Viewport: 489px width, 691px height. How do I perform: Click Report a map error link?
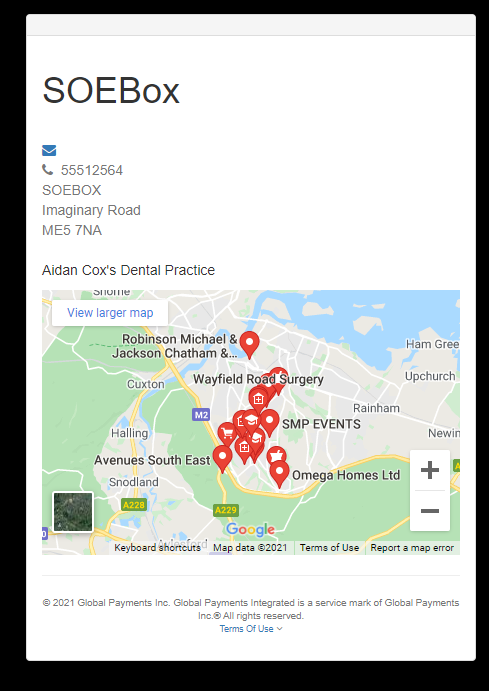coord(412,548)
